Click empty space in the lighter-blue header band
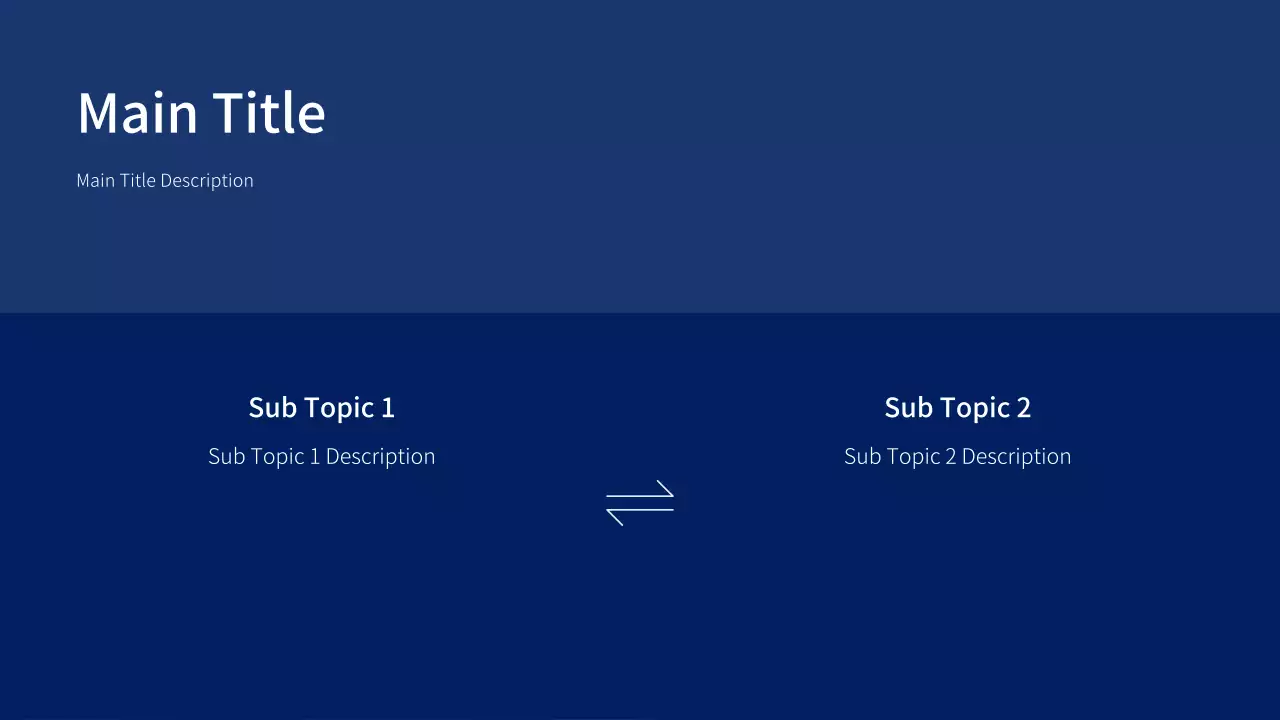 tap(800, 150)
